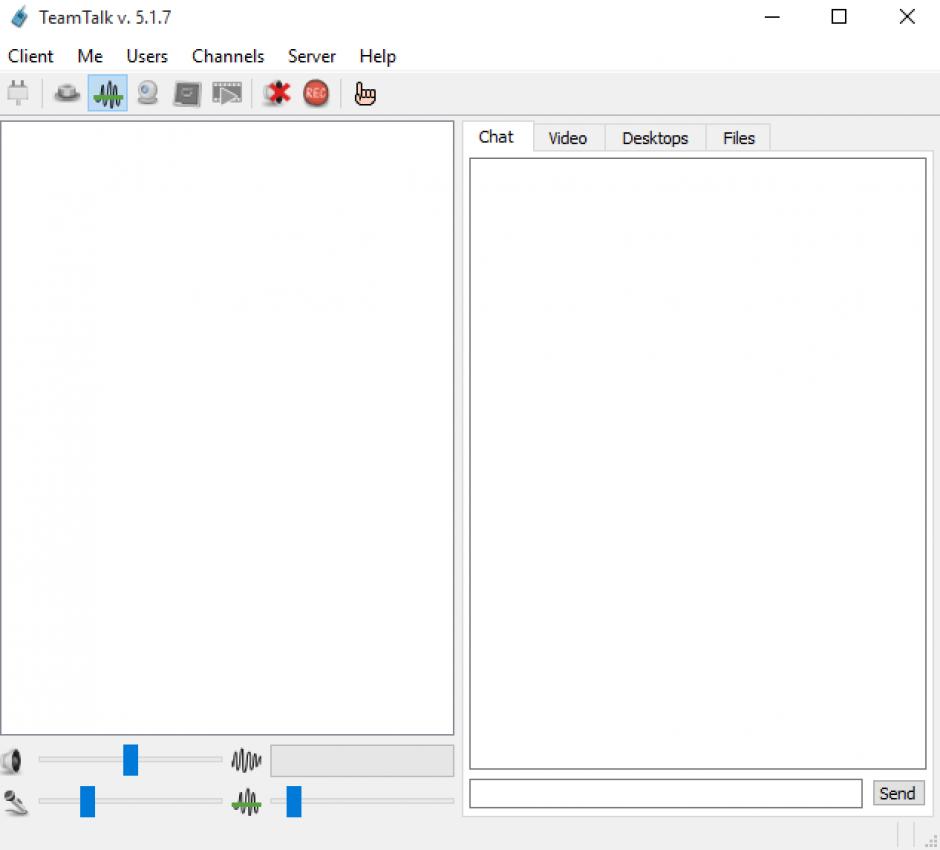Click the speaker volume icon at bottom left

pyautogui.click(x=13, y=761)
